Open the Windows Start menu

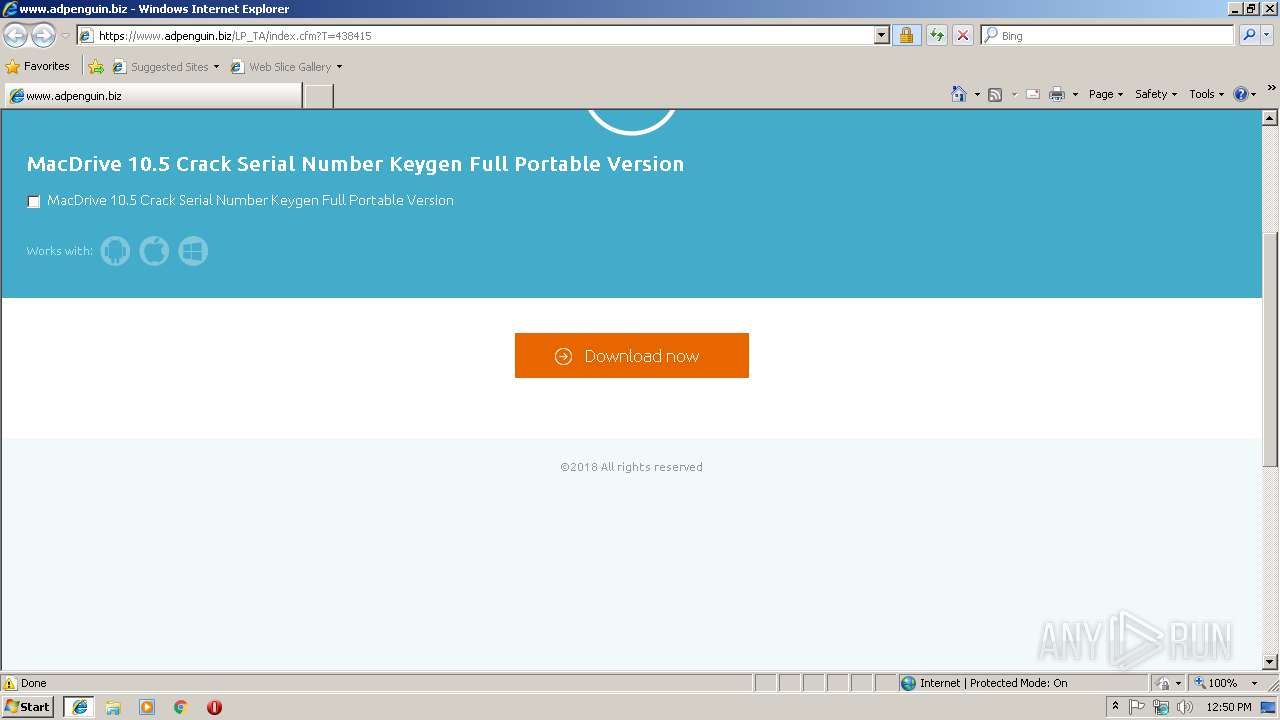click(x=28, y=707)
